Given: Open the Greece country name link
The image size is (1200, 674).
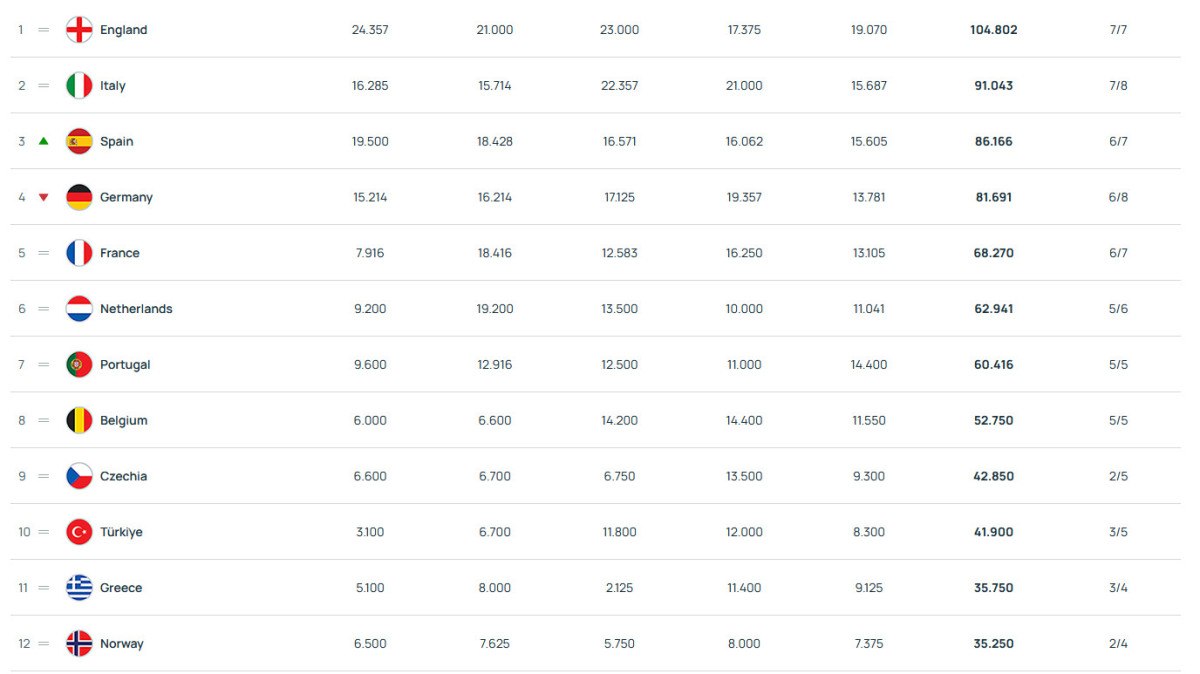Looking at the screenshot, I should click(121, 588).
